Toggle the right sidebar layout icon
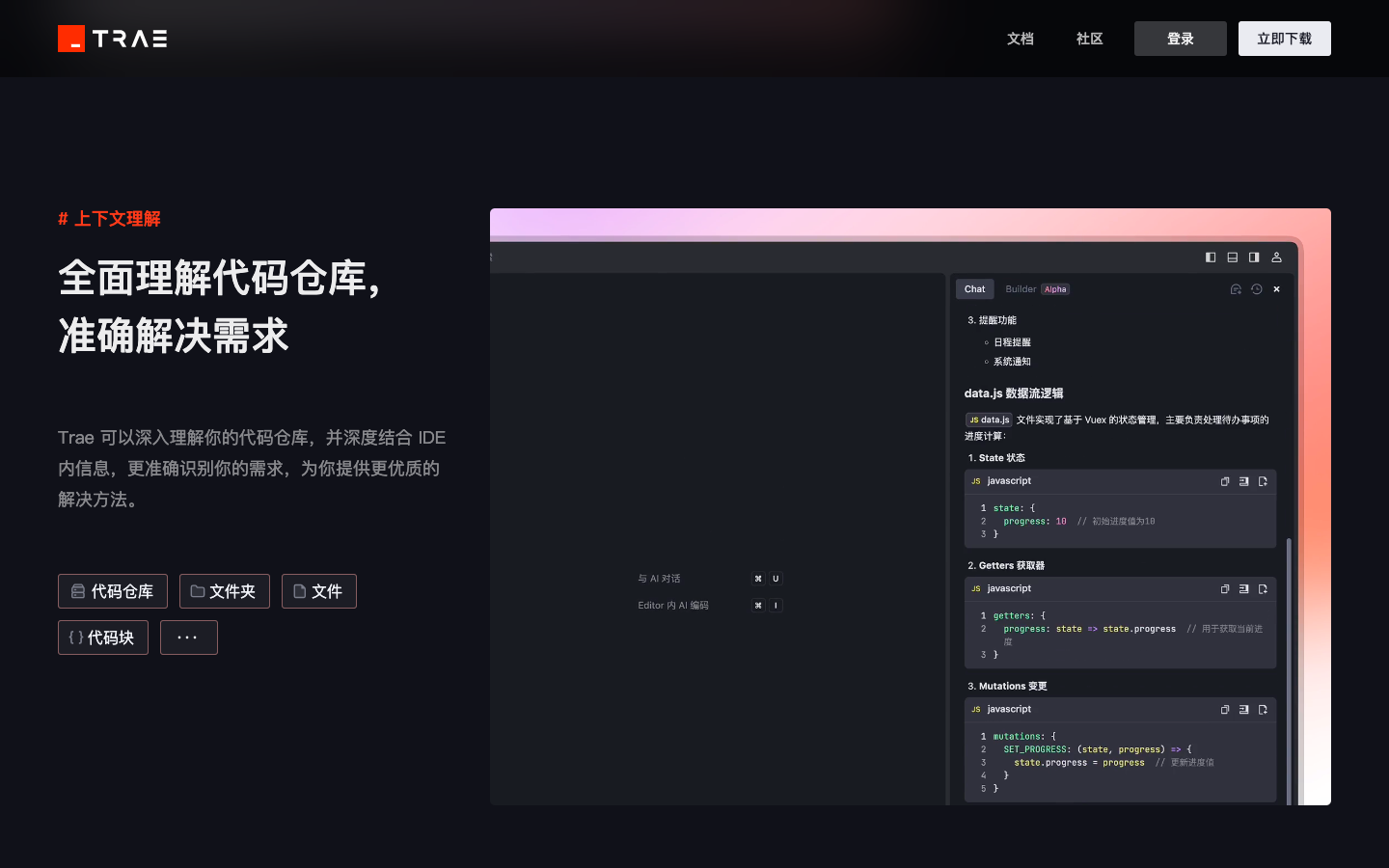The height and width of the screenshot is (868, 1389). (1254, 258)
